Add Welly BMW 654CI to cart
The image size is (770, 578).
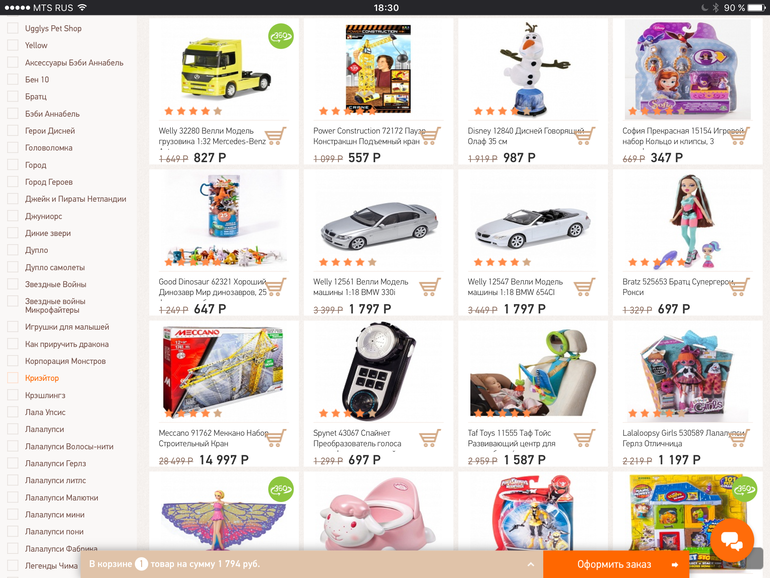tap(584, 287)
